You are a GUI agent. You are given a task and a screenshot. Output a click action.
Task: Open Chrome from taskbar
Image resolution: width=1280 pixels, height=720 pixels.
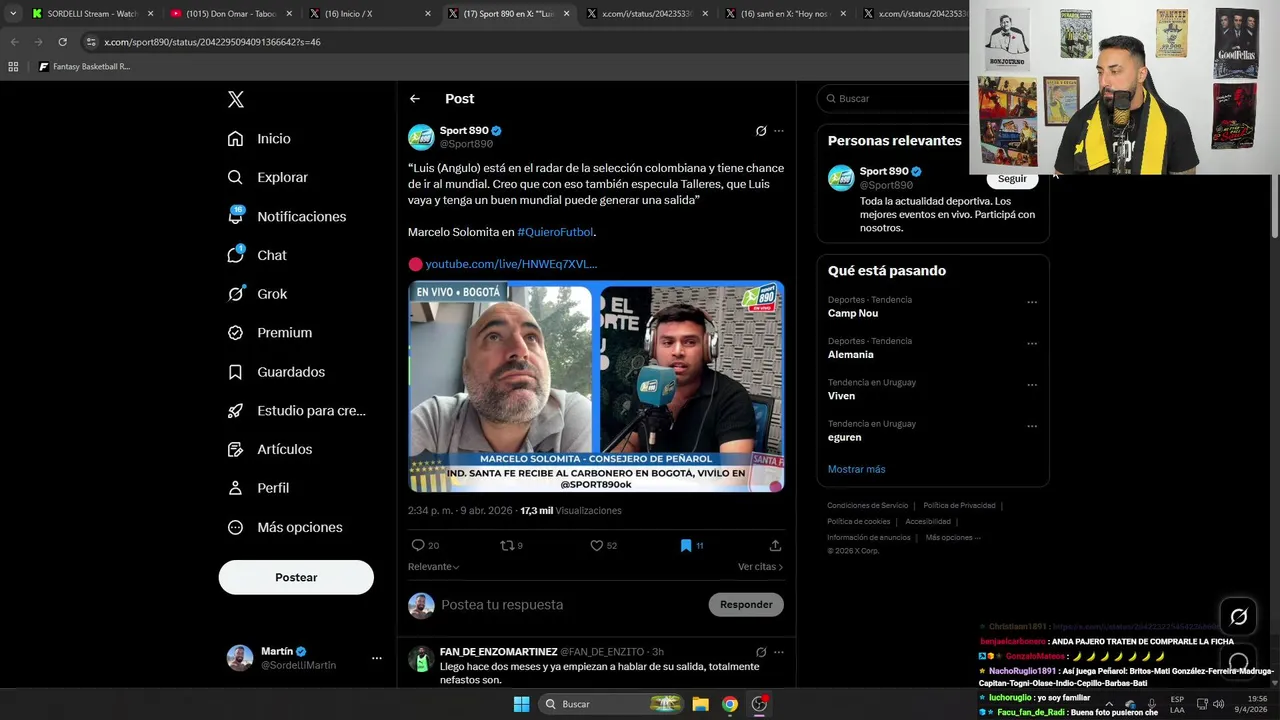tap(730, 704)
